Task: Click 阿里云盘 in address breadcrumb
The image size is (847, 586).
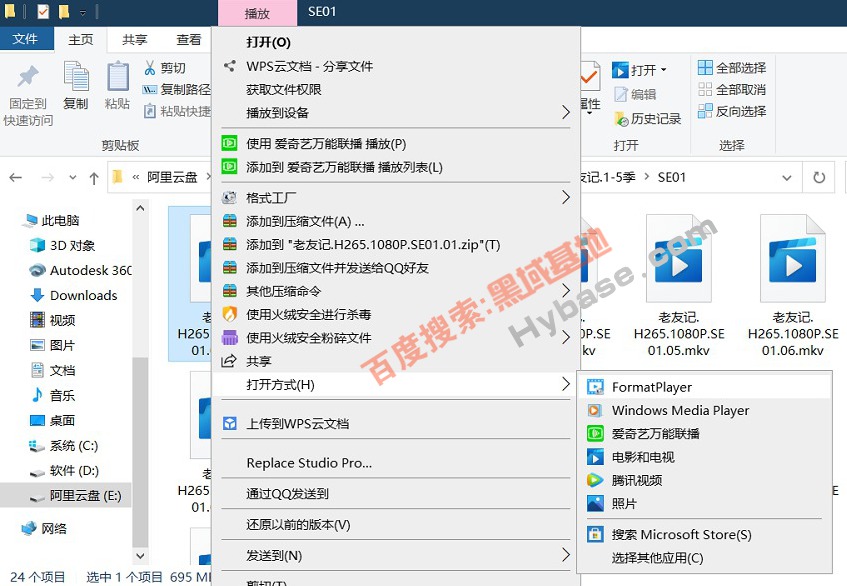Action: coord(172,177)
